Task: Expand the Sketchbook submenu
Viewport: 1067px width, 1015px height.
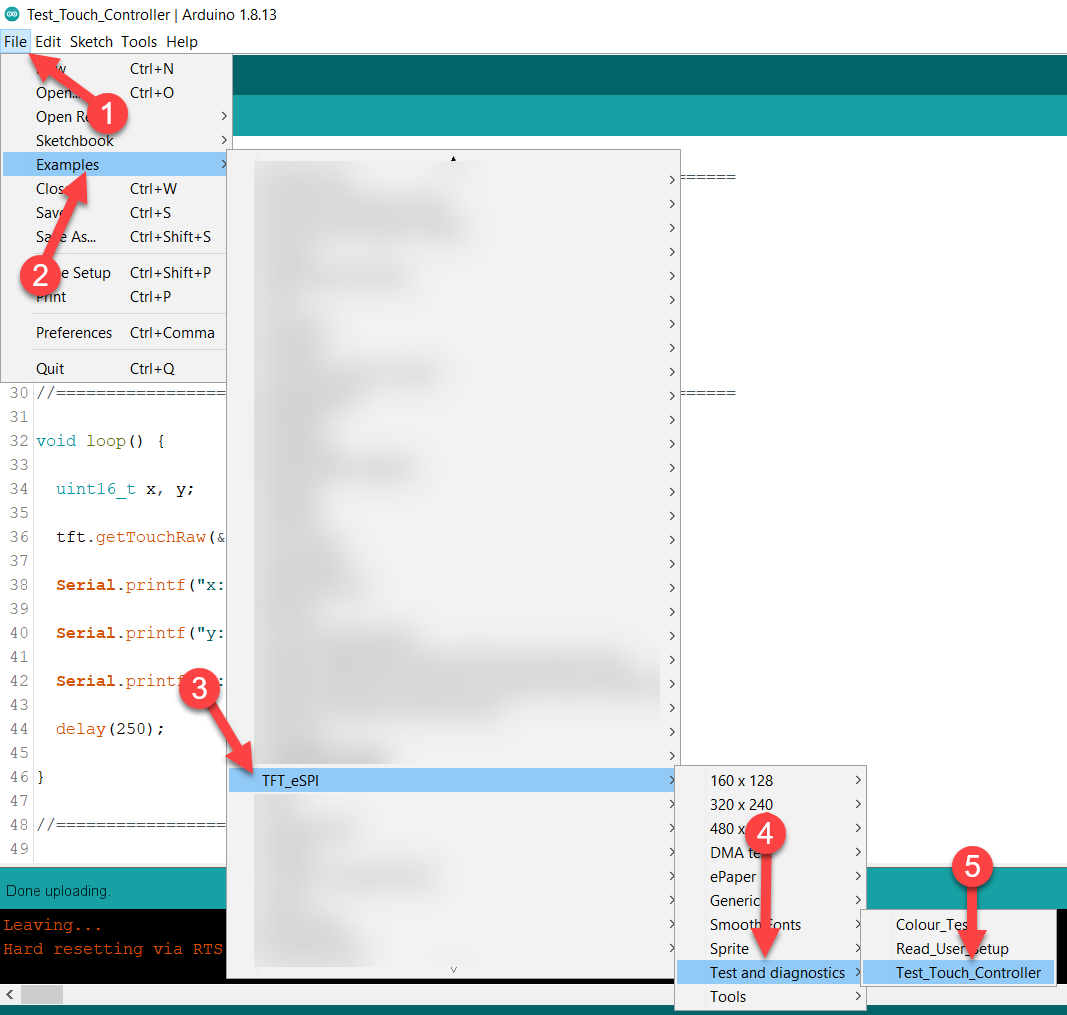Action: pos(115,141)
